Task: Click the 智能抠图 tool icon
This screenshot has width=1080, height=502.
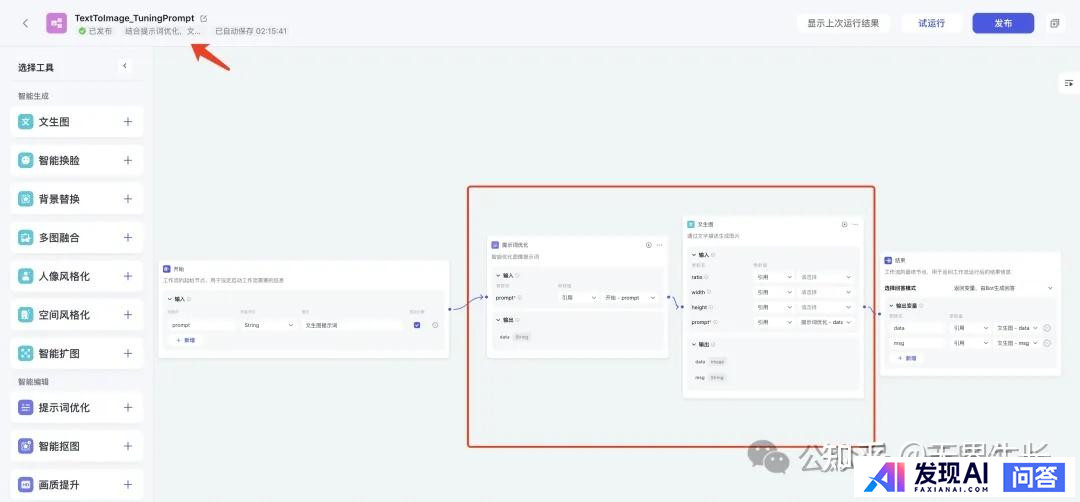Action: point(26,446)
